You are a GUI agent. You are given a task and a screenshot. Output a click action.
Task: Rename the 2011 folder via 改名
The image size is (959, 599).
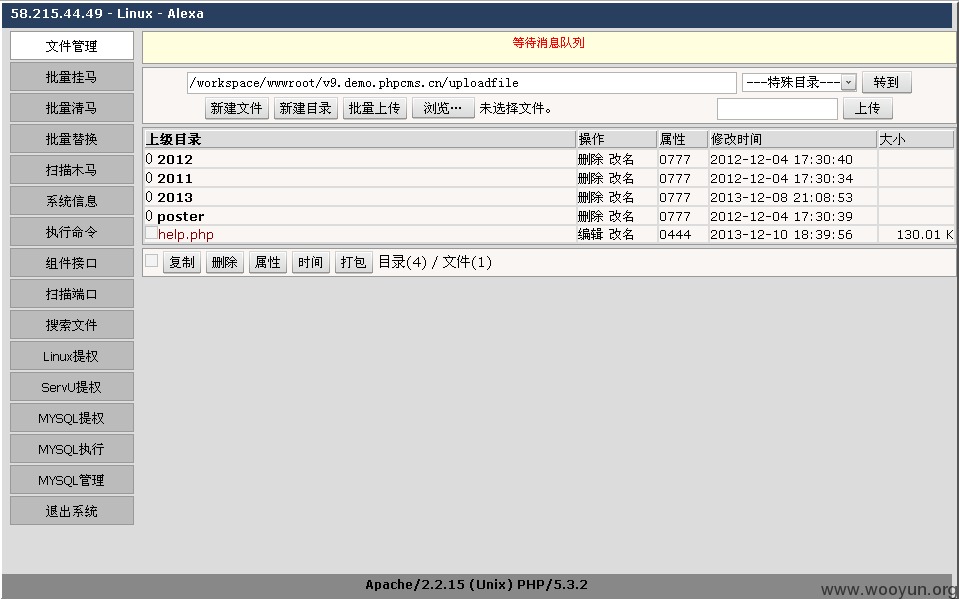621,179
